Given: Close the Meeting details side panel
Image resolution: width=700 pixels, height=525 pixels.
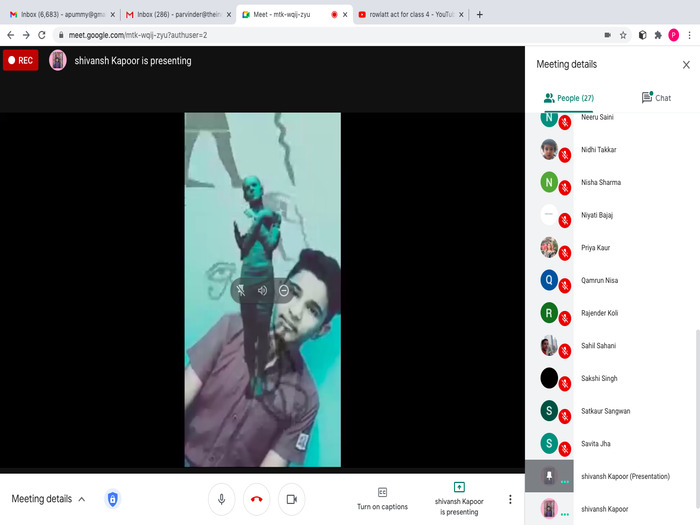Looking at the screenshot, I should 686,65.
